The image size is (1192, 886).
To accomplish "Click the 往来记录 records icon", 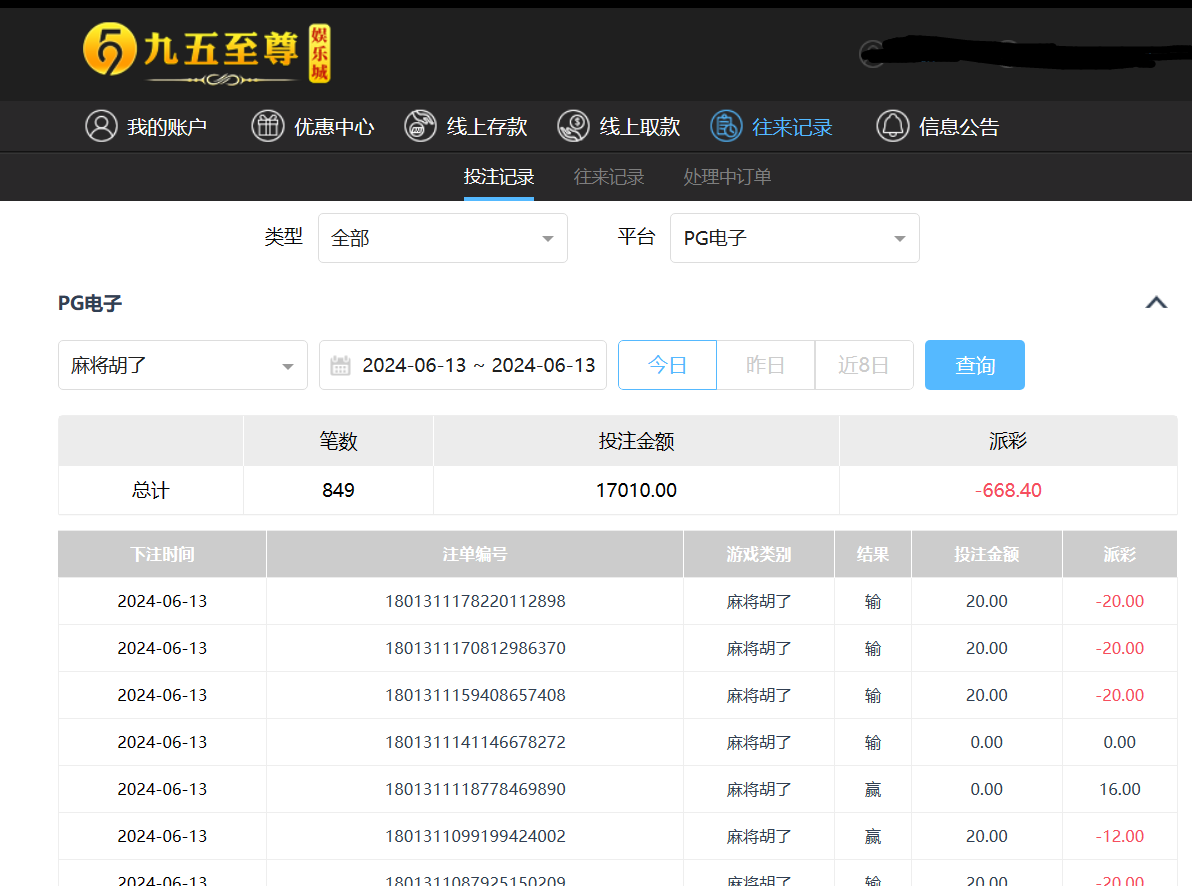I will [726, 126].
